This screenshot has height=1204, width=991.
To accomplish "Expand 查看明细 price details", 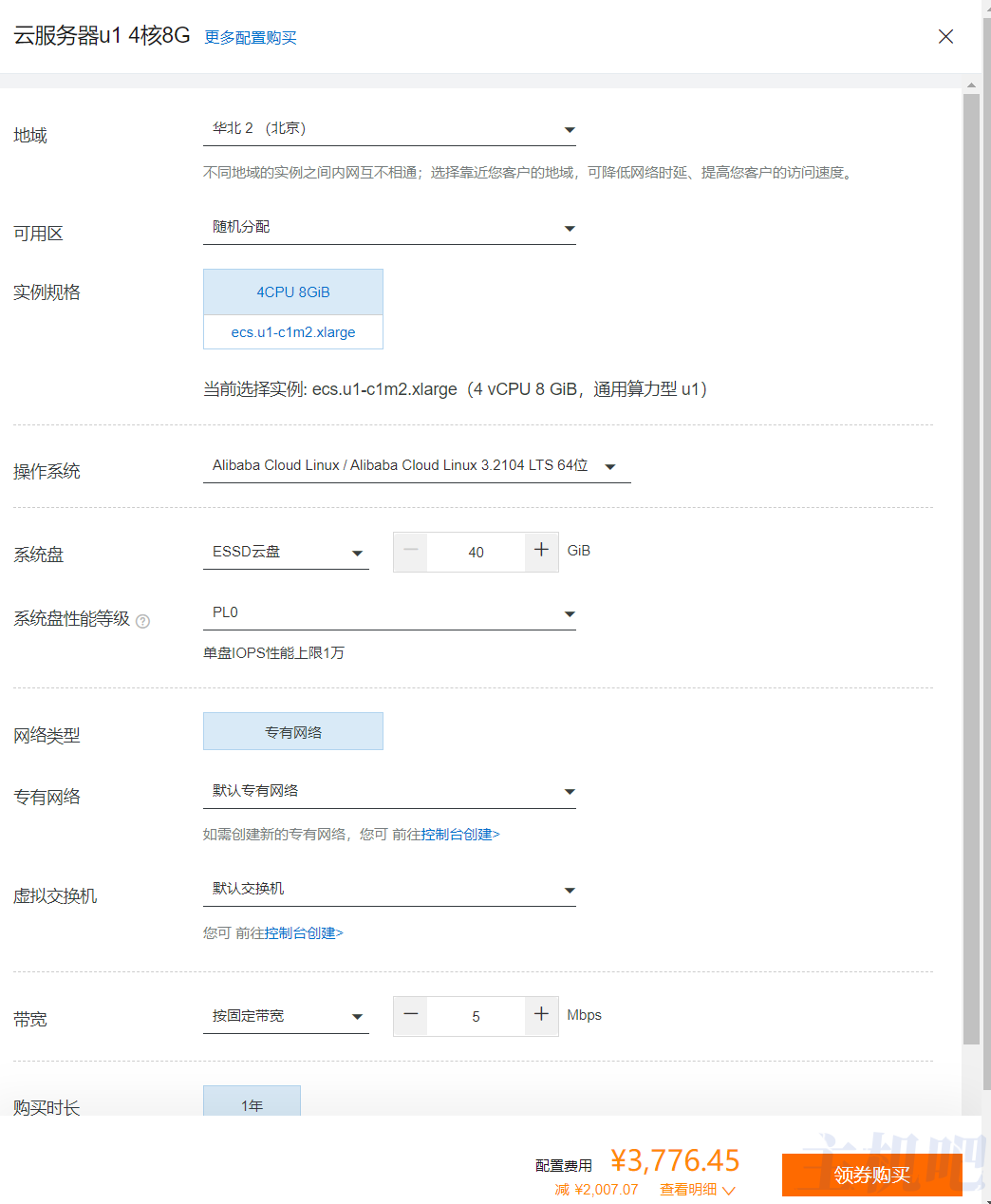I will pyautogui.click(x=698, y=1190).
